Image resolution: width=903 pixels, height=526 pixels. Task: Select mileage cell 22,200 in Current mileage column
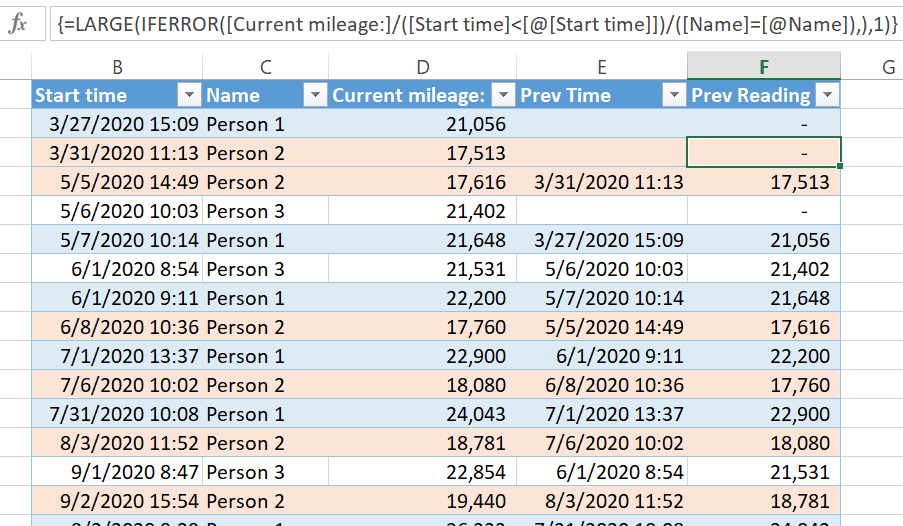click(423, 298)
